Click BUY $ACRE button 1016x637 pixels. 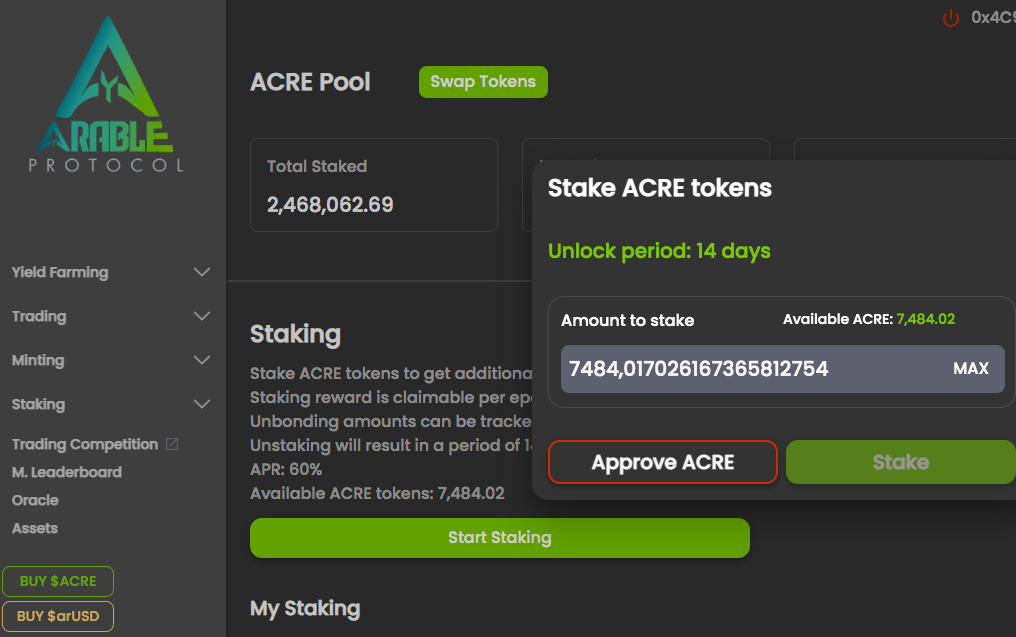tap(58, 581)
